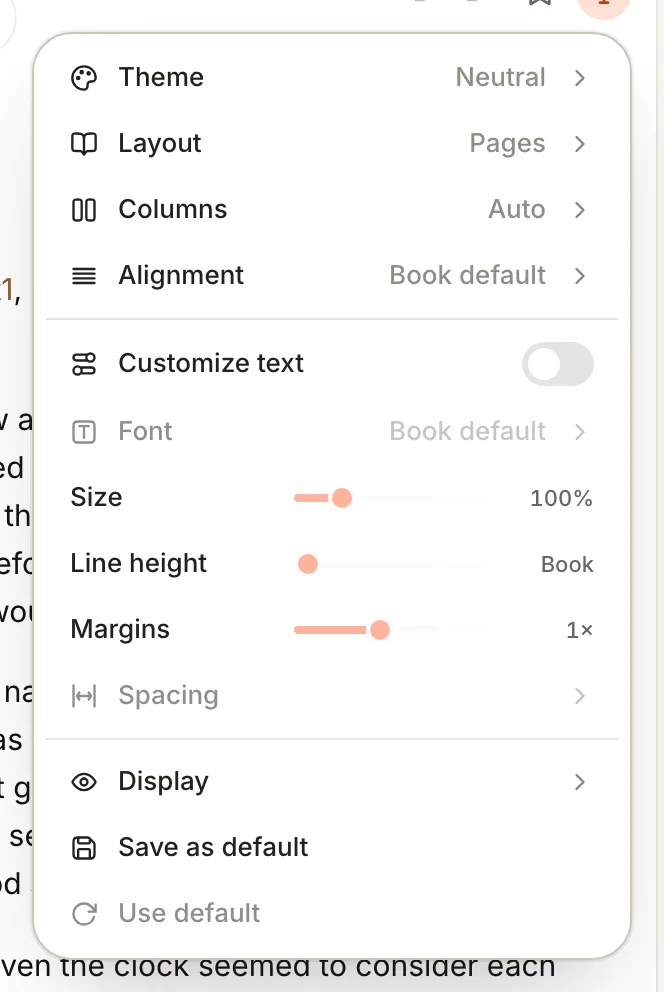Open Font submenu using its chevron
This screenshot has width=664, height=992.
pyautogui.click(x=580, y=432)
